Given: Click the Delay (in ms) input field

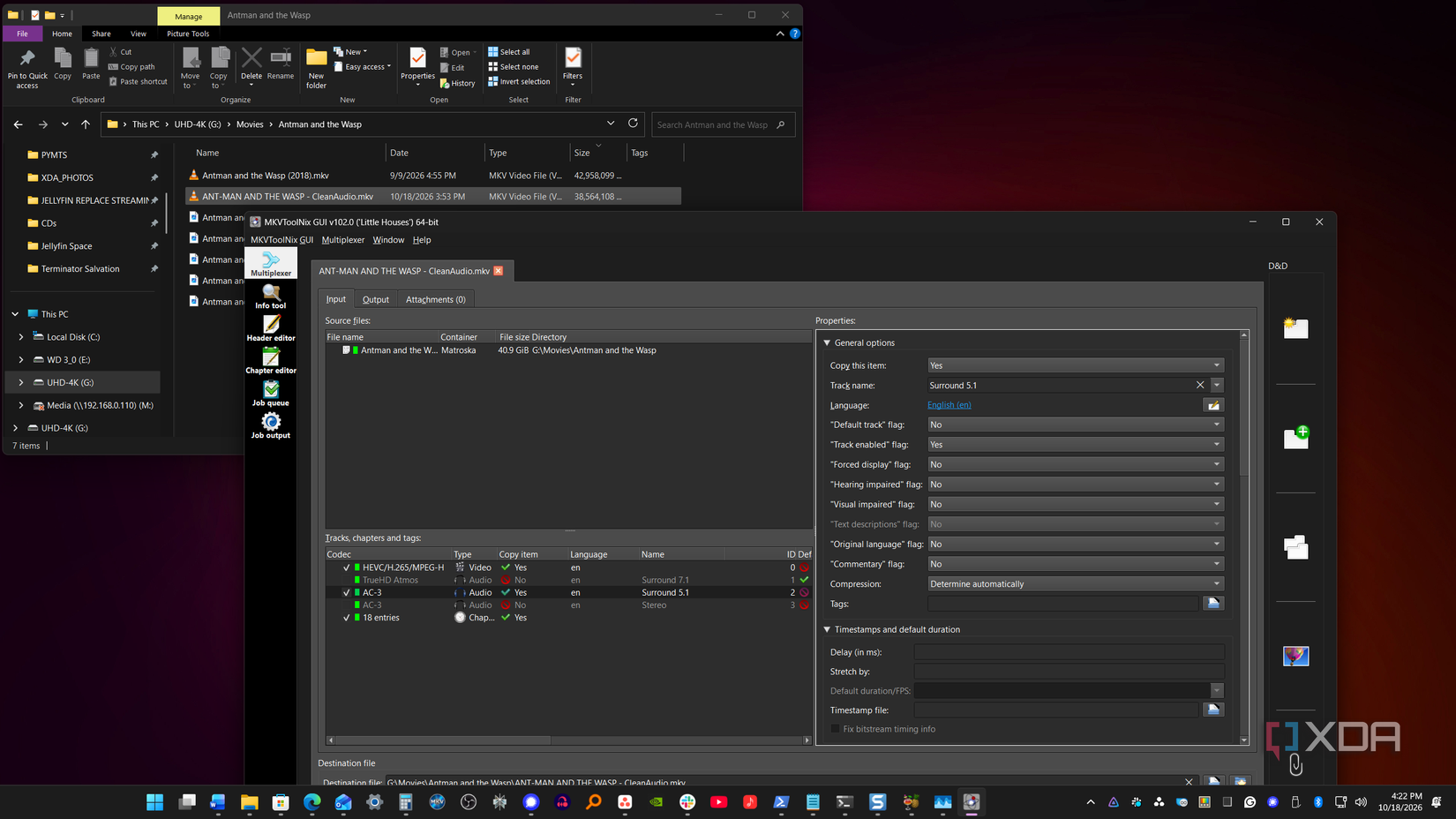Looking at the screenshot, I should point(1069,652).
